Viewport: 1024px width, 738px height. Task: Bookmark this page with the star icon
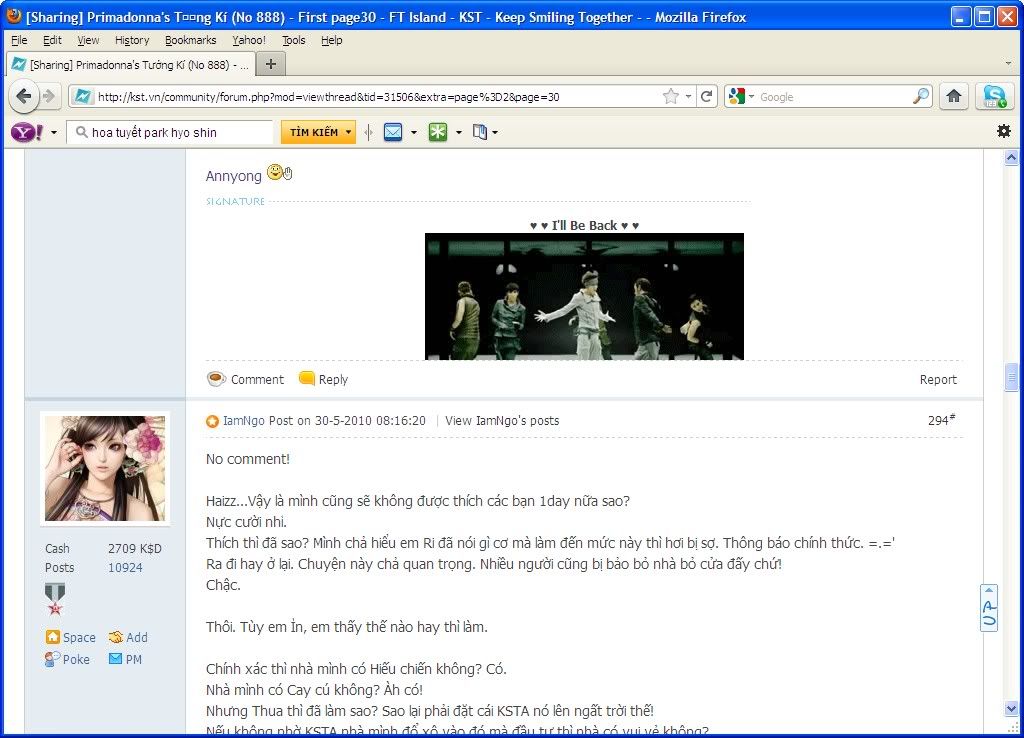(671, 97)
